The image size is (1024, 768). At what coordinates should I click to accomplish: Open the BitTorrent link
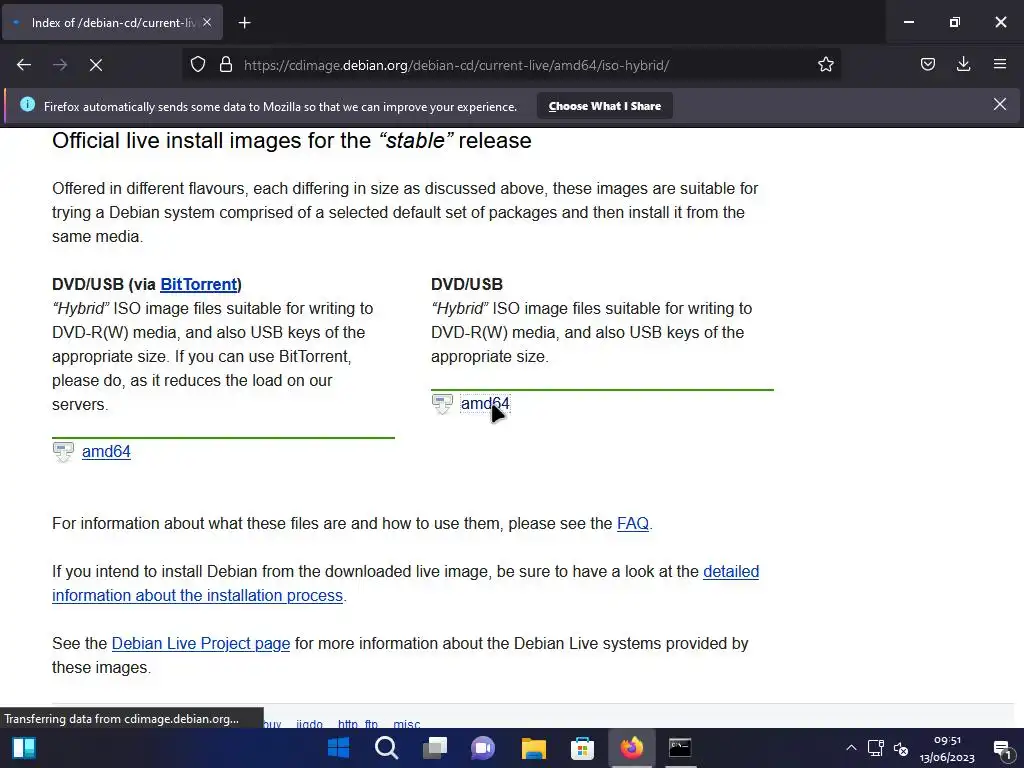click(x=199, y=284)
